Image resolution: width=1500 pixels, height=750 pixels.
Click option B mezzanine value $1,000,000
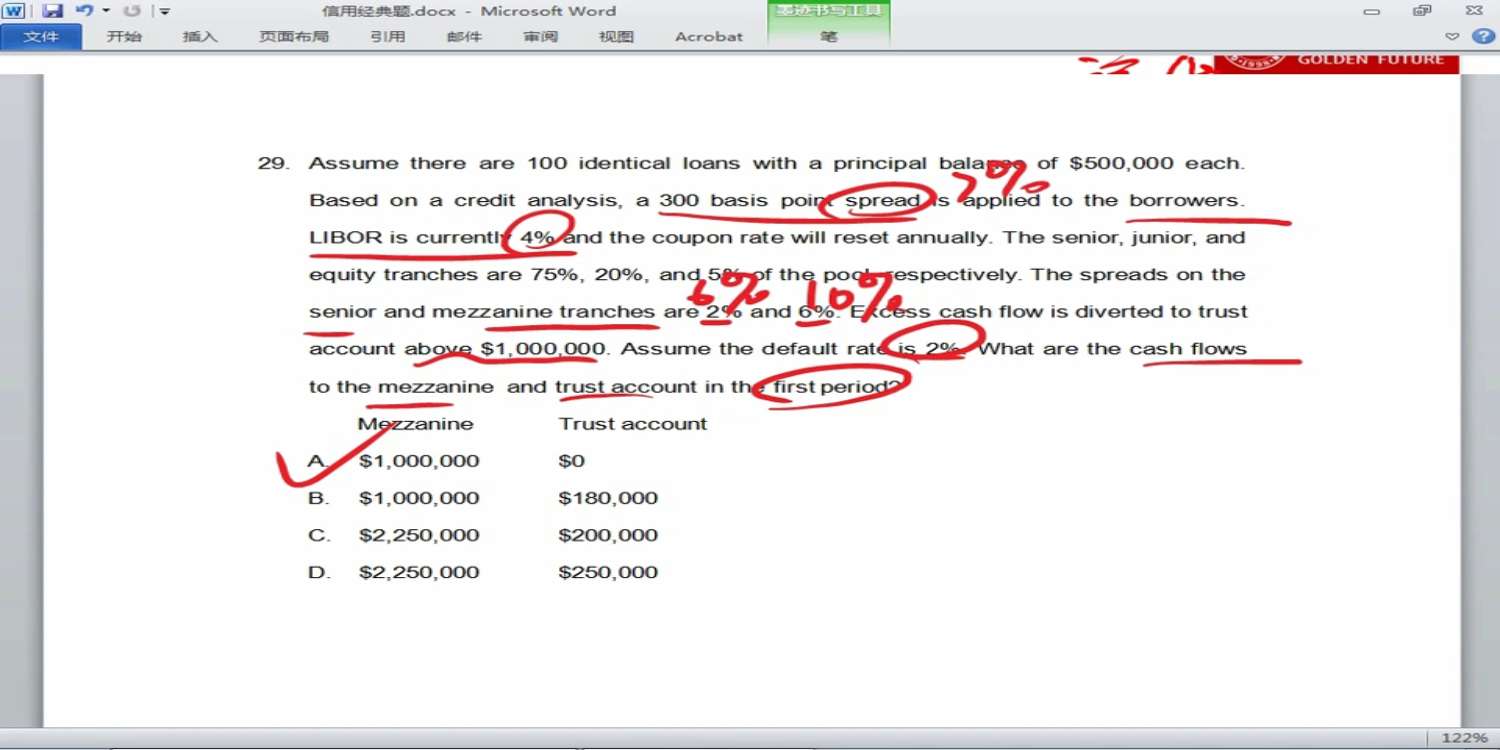pos(419,498)
